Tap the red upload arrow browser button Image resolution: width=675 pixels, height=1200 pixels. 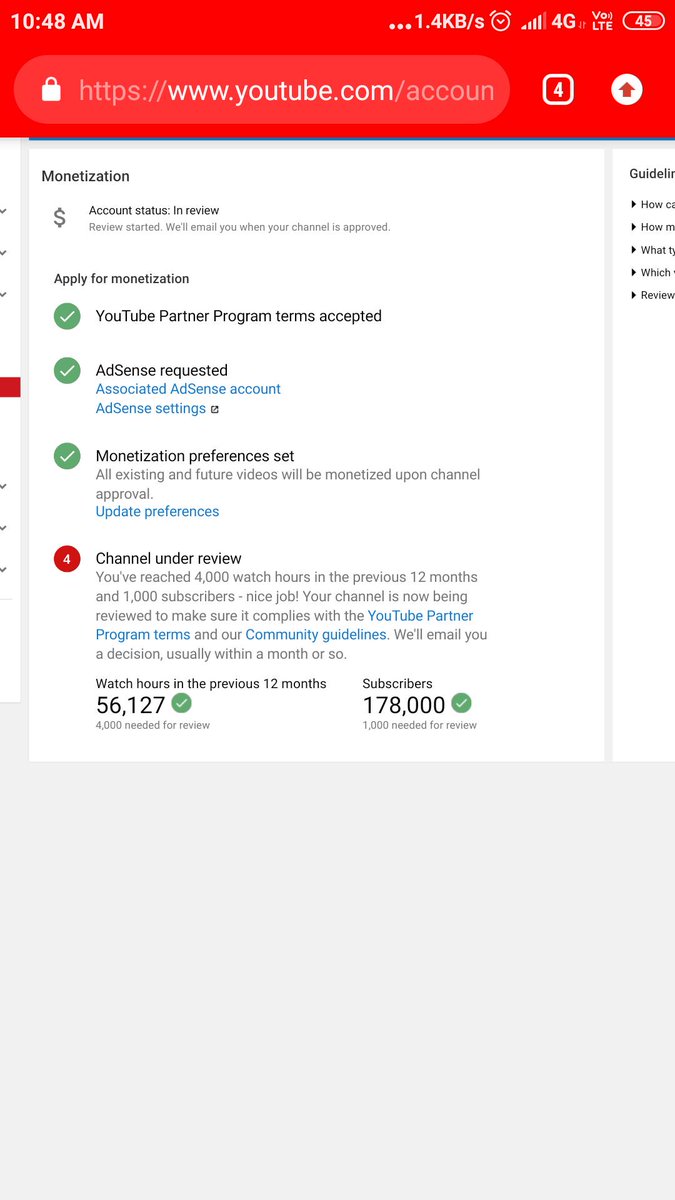pos(627,90)
